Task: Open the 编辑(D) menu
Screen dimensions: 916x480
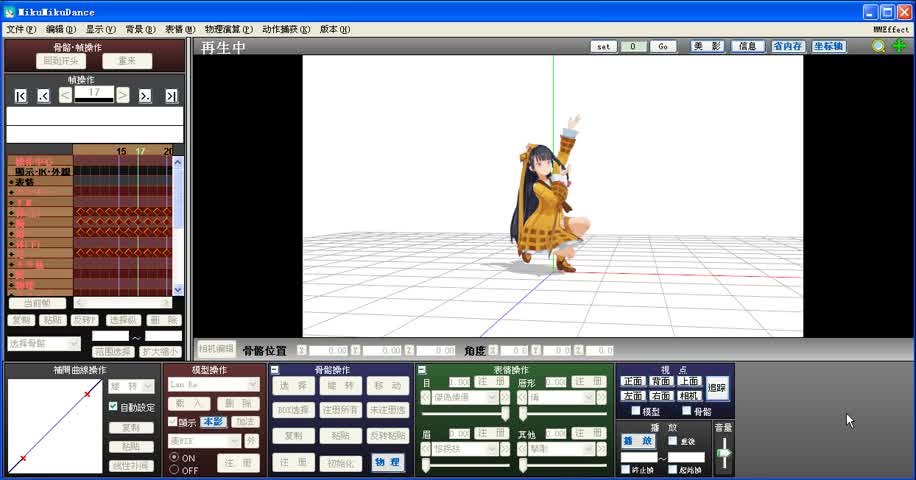Action: click(x=61, y=29)
